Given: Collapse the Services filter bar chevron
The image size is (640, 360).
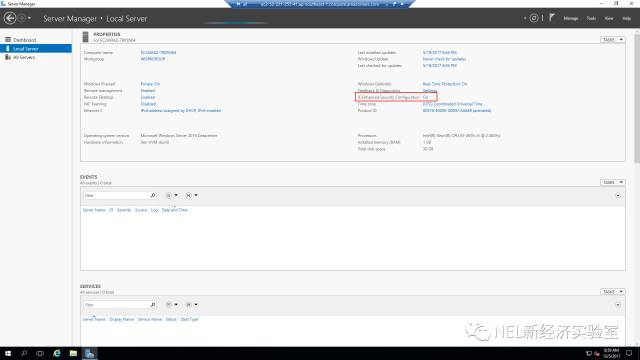Looking at the screenshot, I should [618, 305].
